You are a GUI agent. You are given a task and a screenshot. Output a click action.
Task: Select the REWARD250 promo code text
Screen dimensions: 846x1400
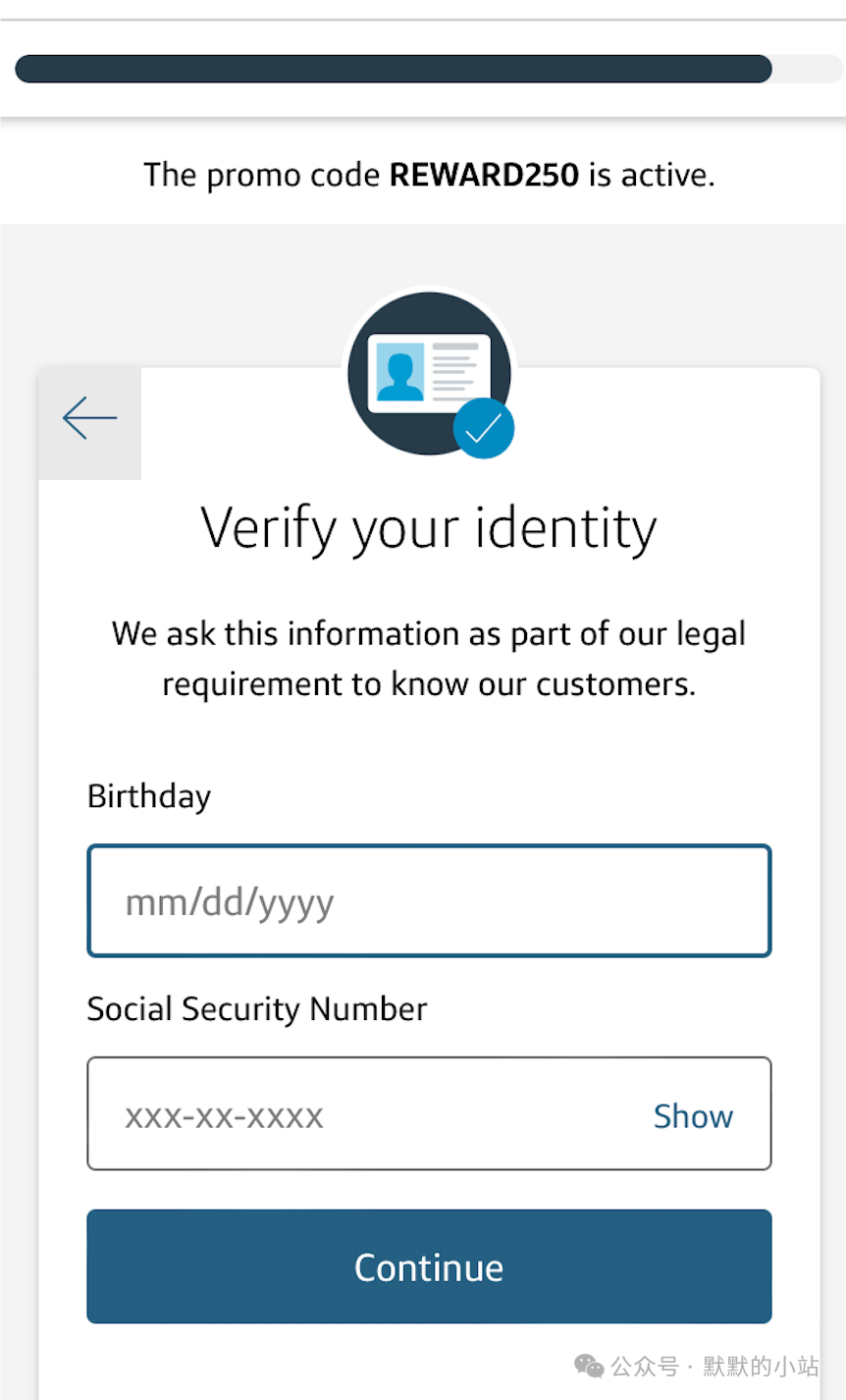pyautogui.click(x=484, y=175)
